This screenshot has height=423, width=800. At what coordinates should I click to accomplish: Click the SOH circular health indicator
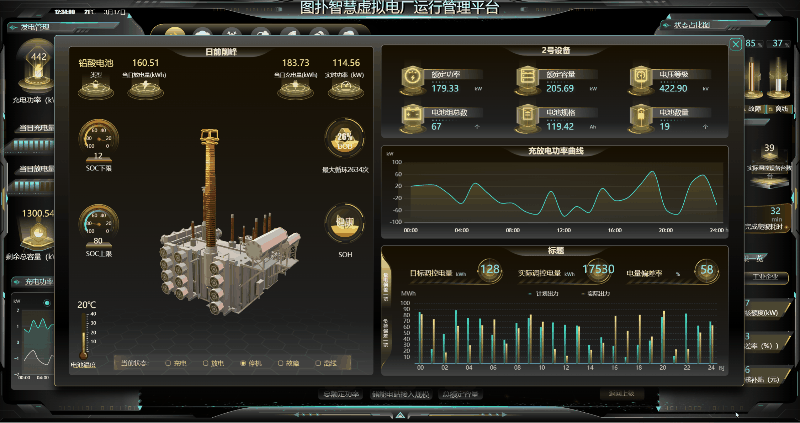tap(345, 223)
